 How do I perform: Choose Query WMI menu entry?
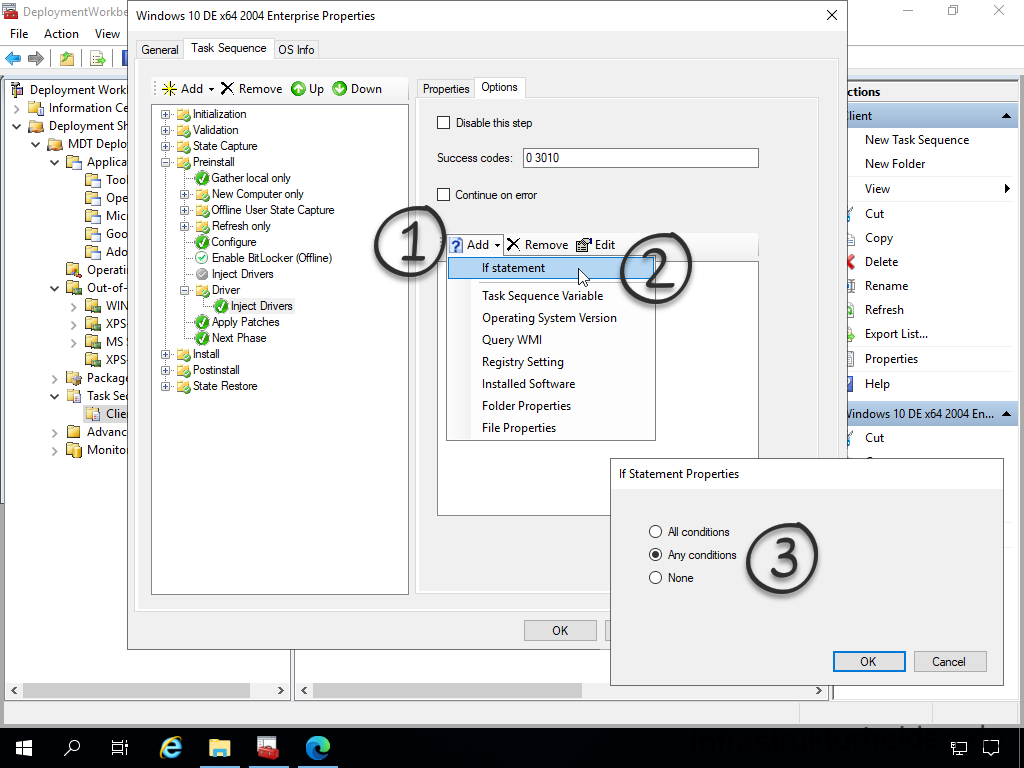click(x=551, y=340)
